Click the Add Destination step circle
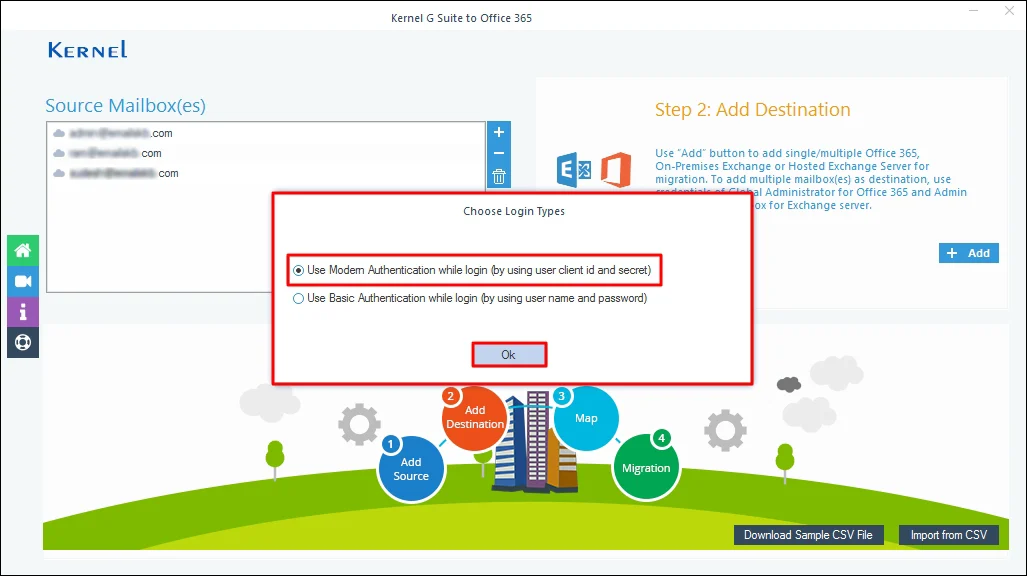 click(x=474, y=417)
